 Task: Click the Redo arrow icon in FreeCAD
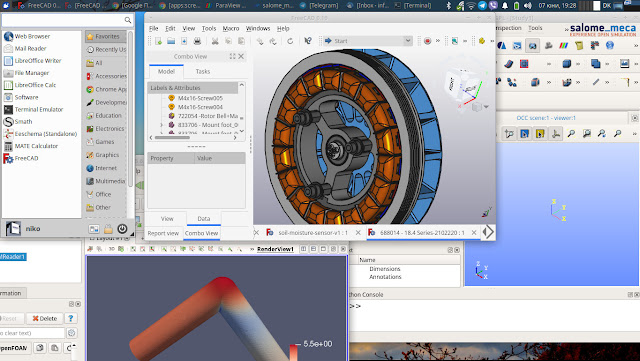coord(273,41)
